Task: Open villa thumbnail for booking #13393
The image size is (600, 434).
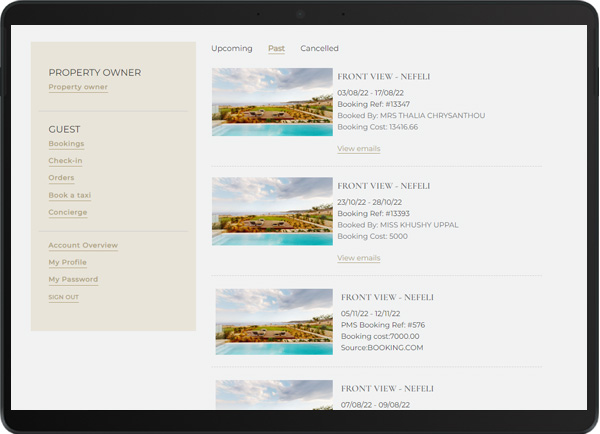Action: (272, 211)
